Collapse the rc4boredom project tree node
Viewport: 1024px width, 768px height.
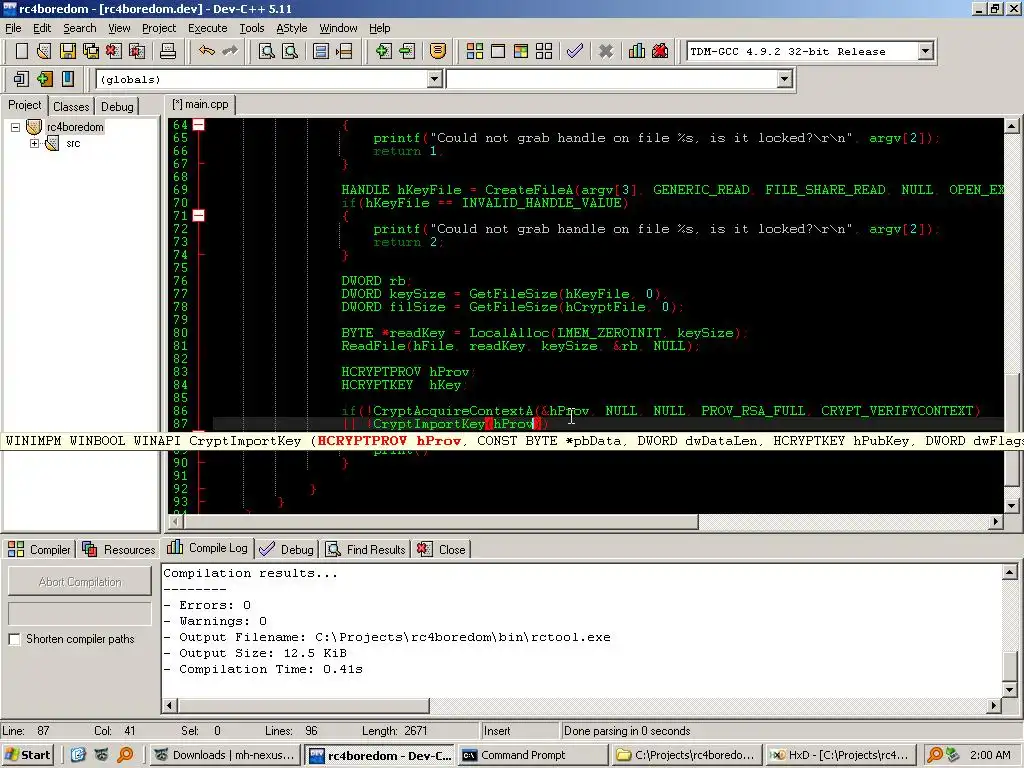click(x=15, y=127)
